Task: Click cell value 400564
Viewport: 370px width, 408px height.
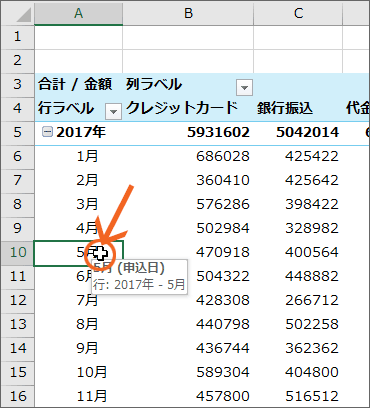Action: (312, 252)
